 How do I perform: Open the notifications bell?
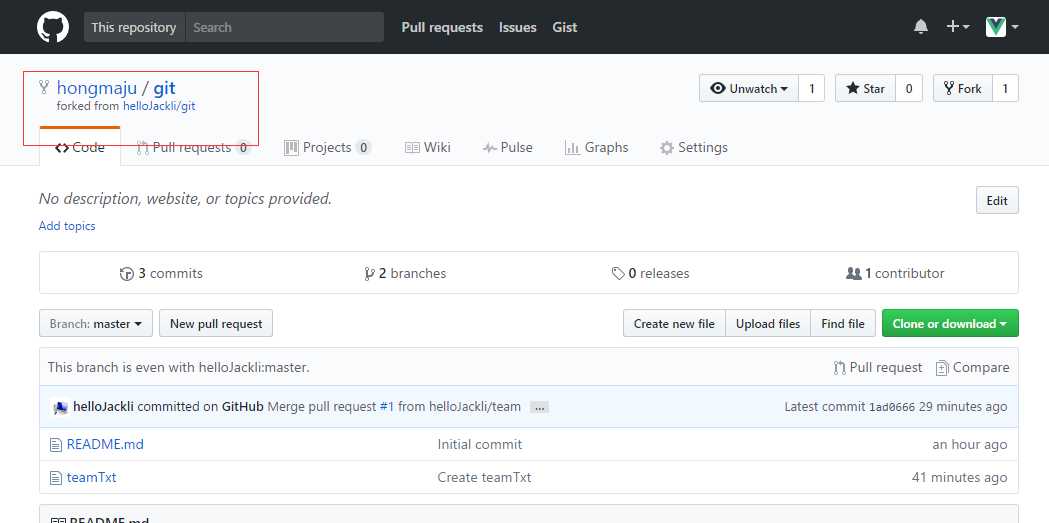tap(921, 27)
